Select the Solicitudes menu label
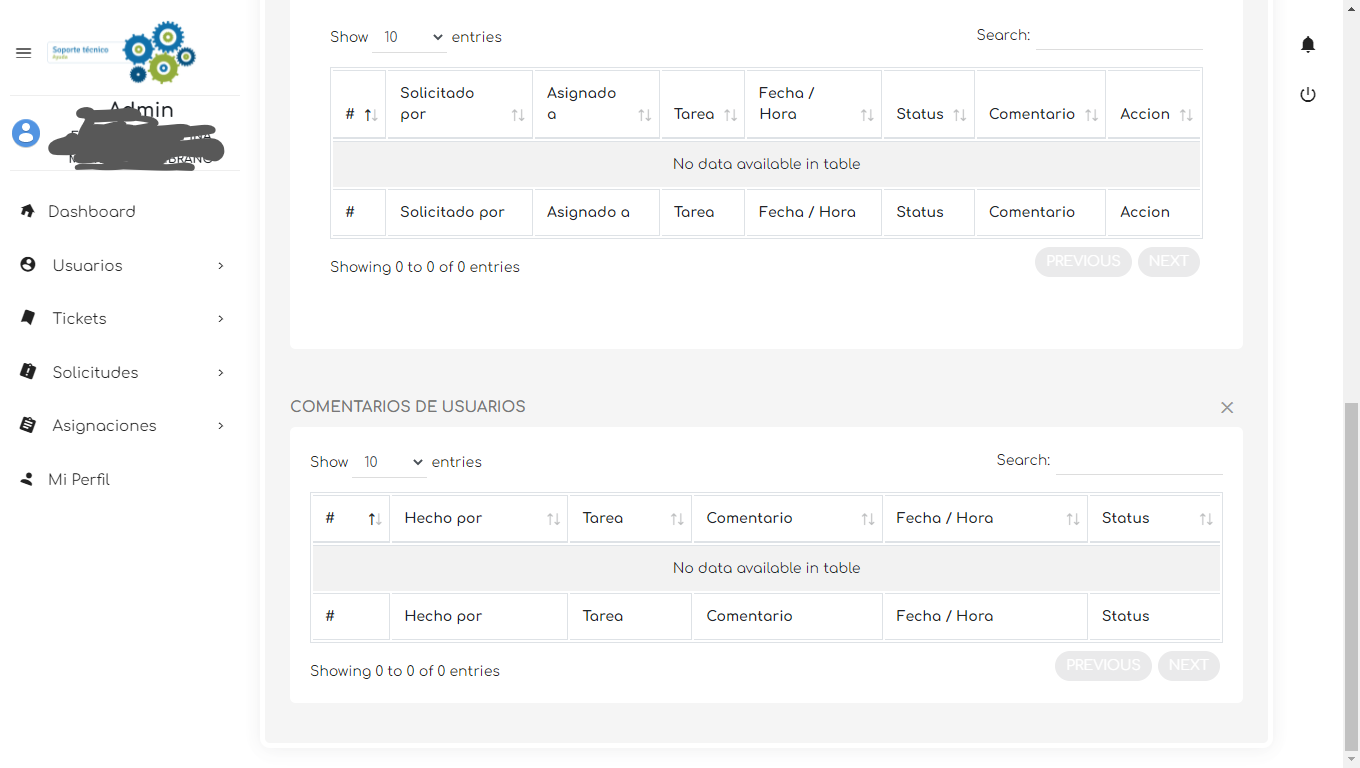The image size is (1360, 768). click(95, 372)
